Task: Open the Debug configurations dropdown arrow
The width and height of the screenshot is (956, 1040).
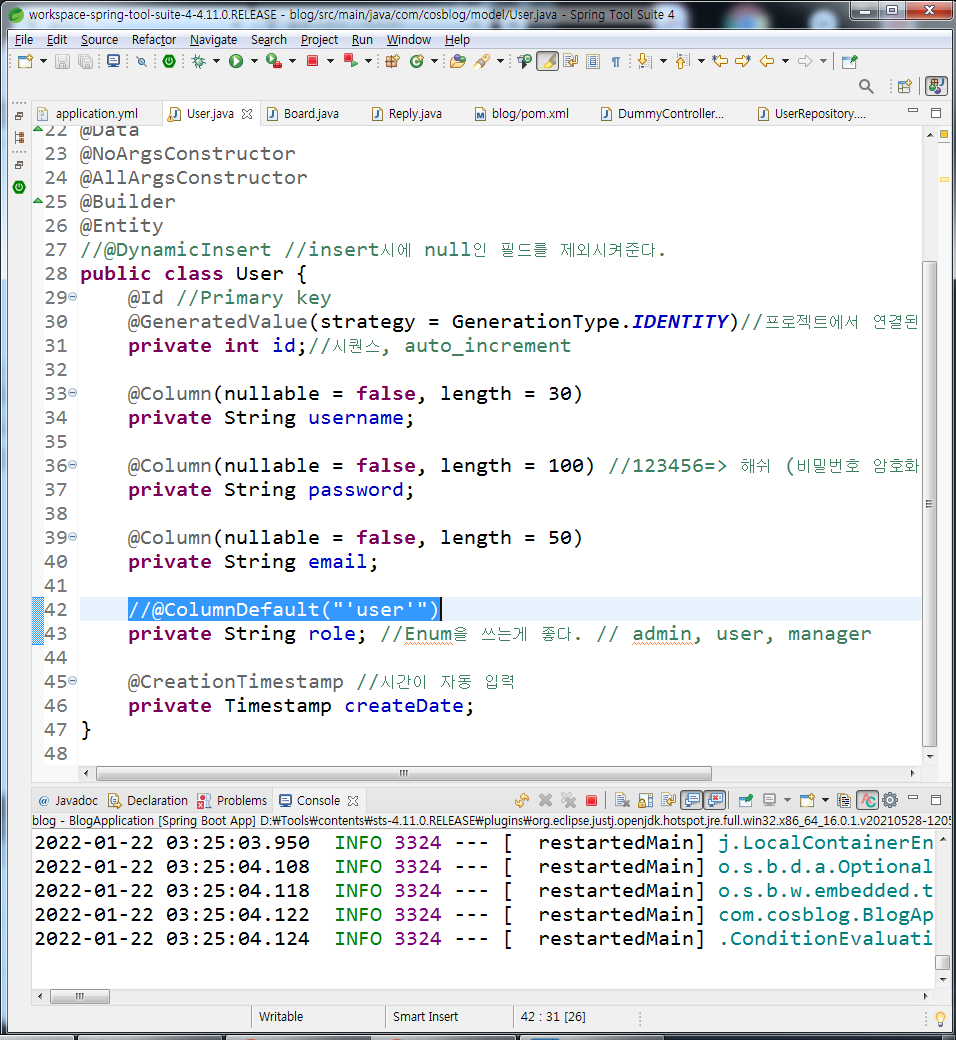Action: [216, 62]
